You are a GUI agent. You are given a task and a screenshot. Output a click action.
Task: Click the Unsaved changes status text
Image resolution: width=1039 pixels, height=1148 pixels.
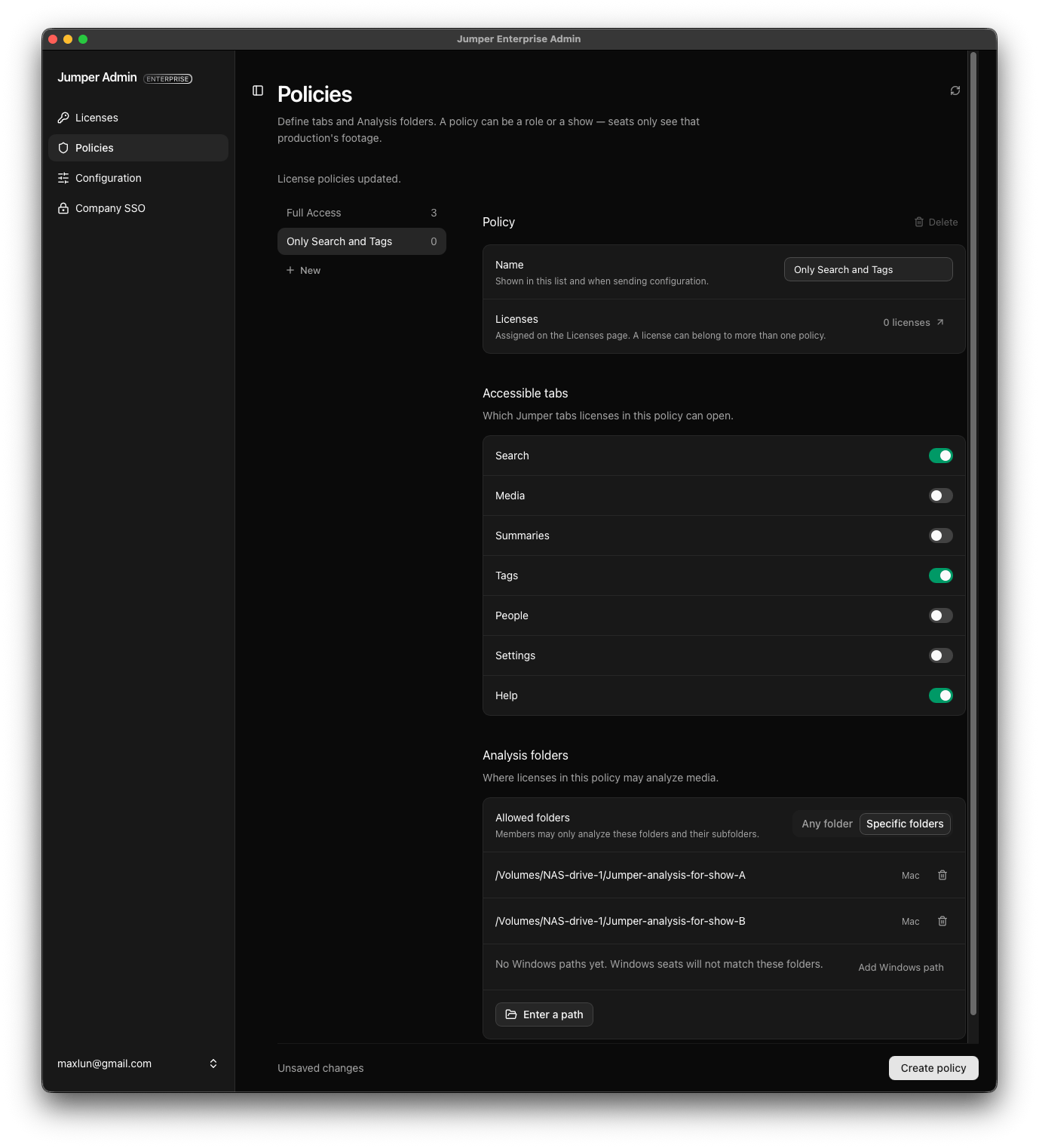320,1068
